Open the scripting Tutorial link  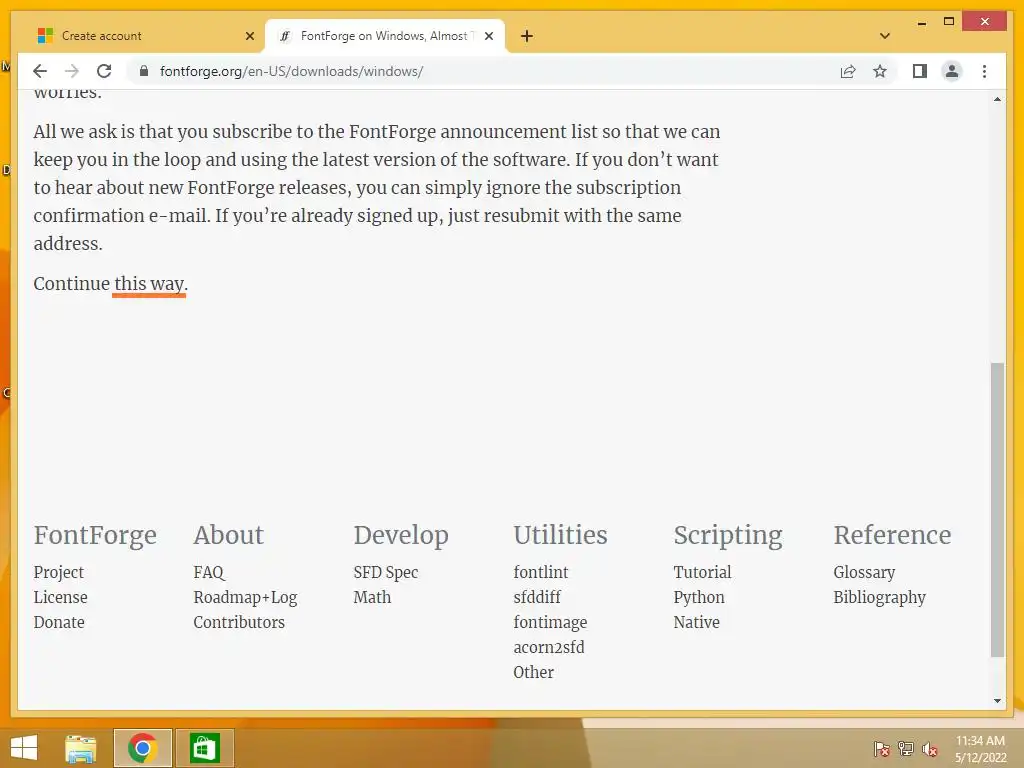(702, 572)
